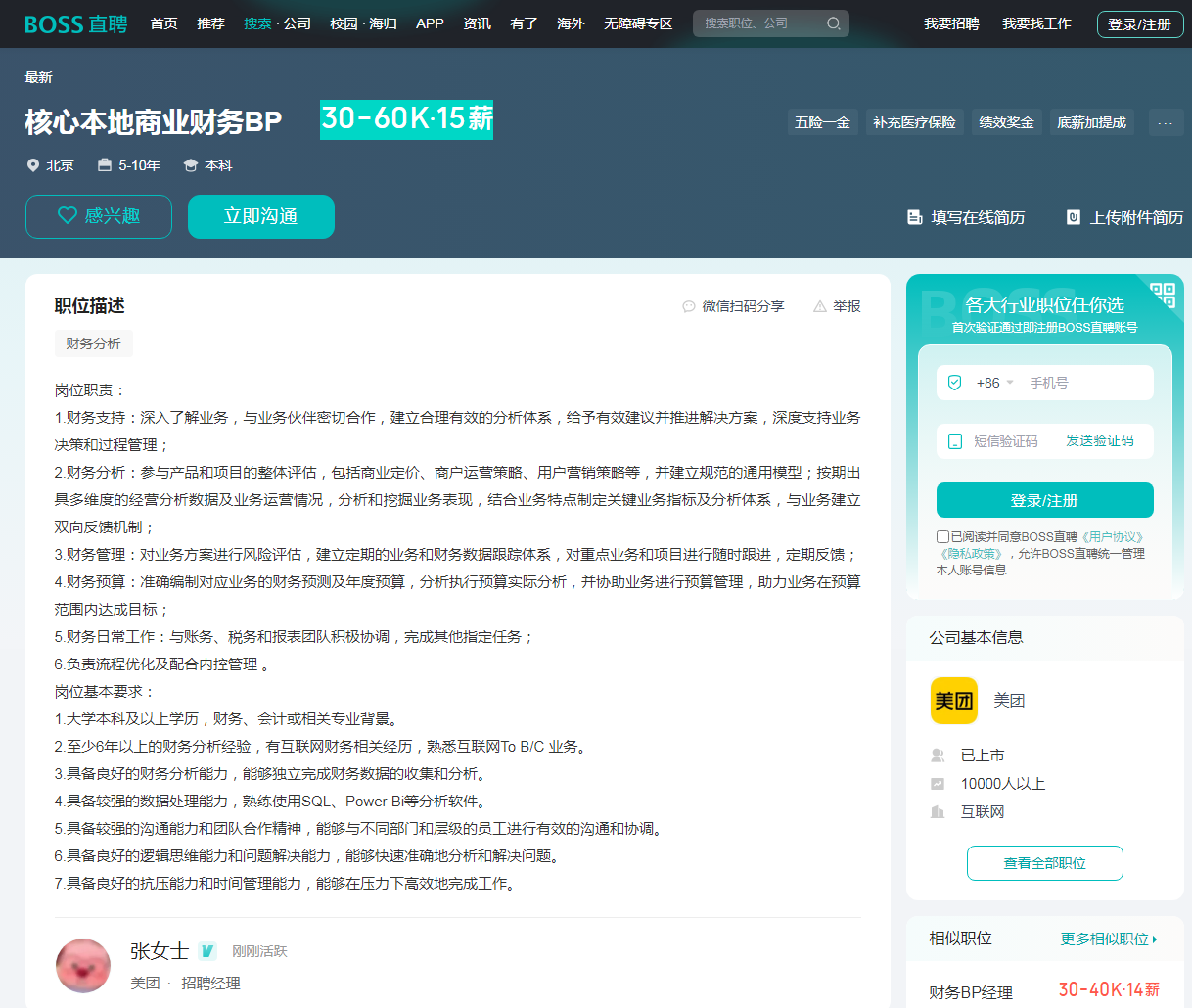
Task: Open the 无障碍专区 nav item
Action: (638, 23)
